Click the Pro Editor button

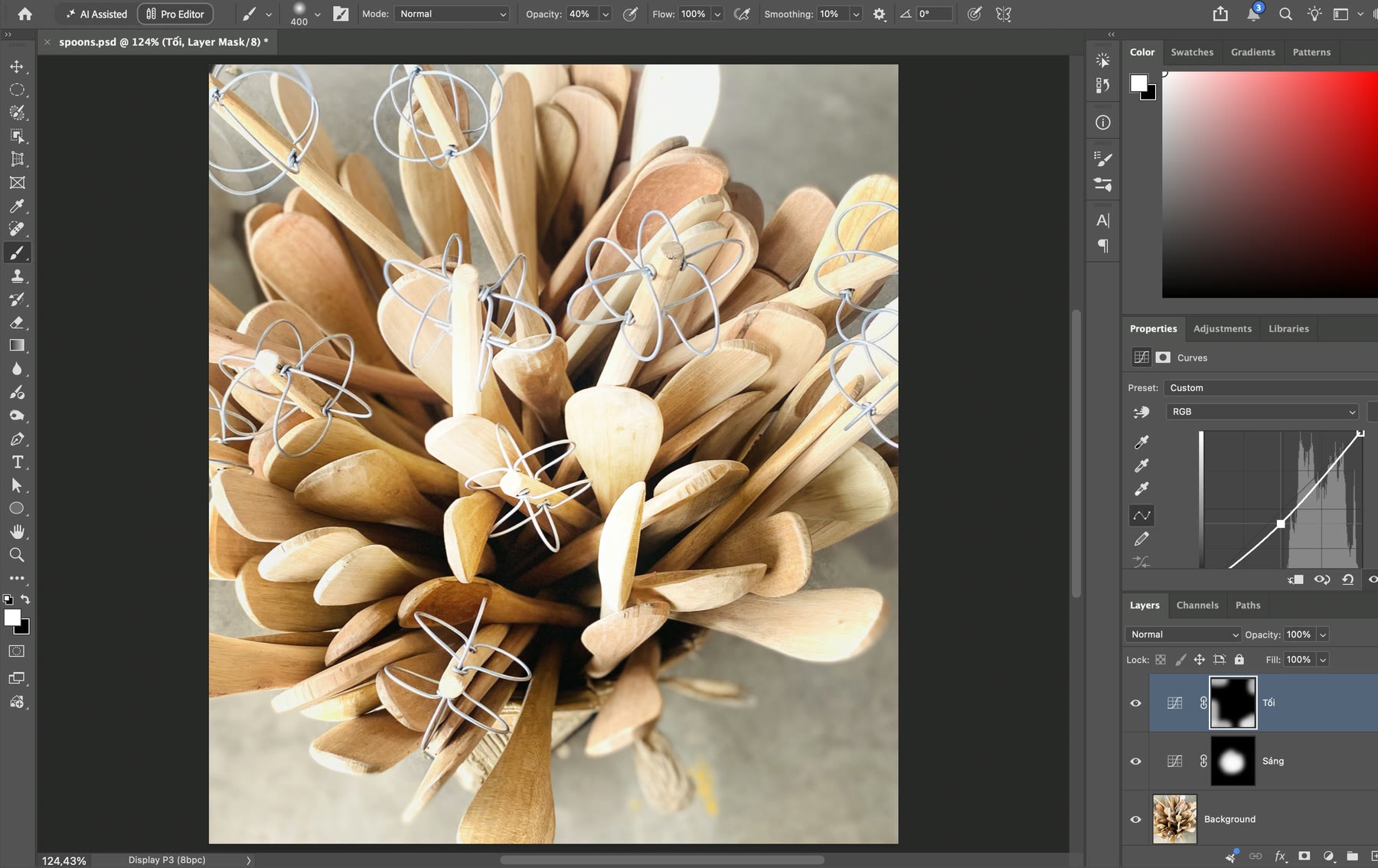175,14
